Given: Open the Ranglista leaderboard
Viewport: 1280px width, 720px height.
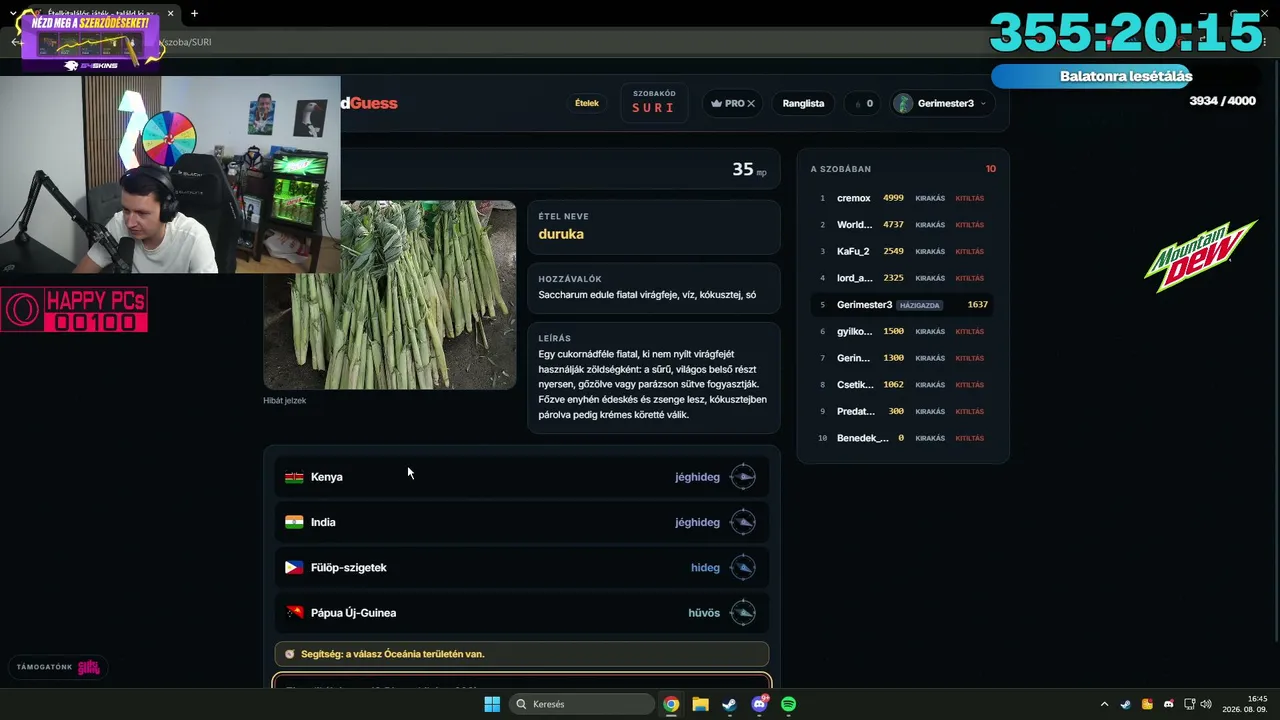Looking at the screenshot, I should coord(803,103).
